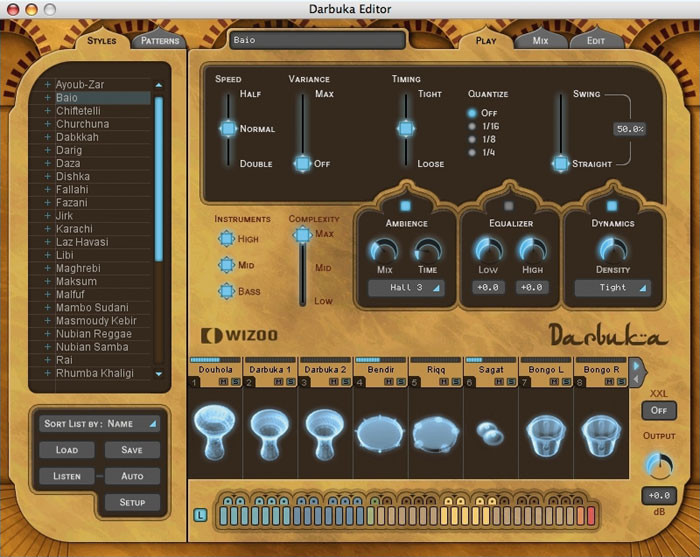The height and width of the screenshot is (557, 700).
Task: Open the Mix tab
Action: pos(540,41)
